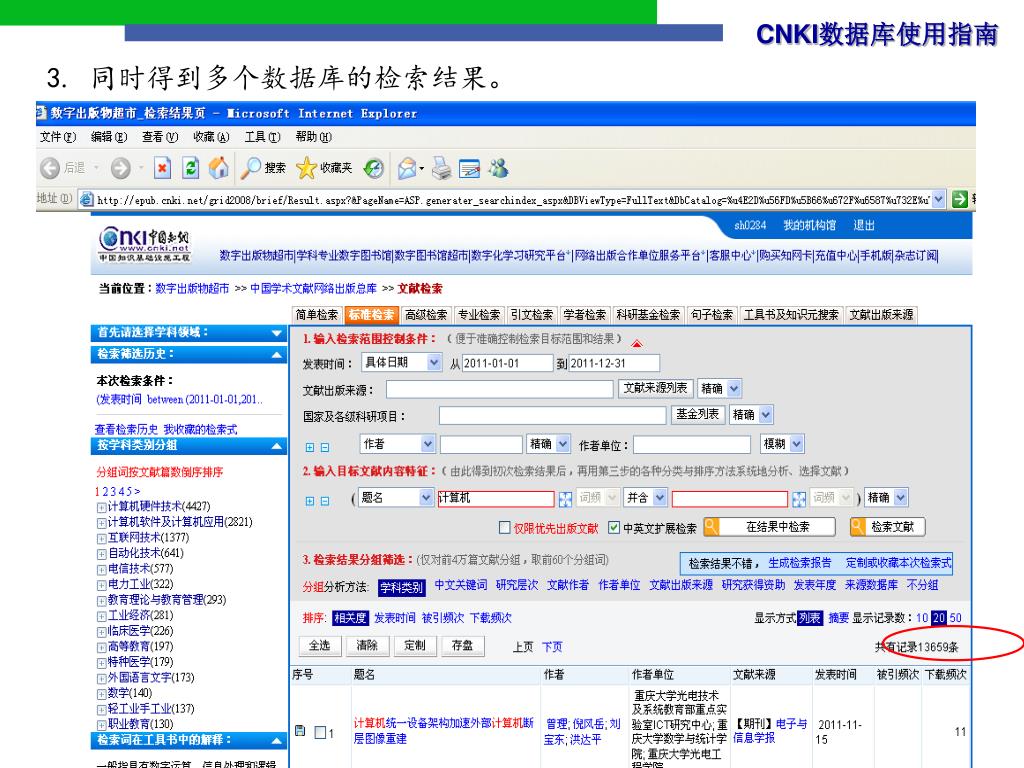Viewport: 1024px width, 768px height.
Task: Open the 工具(T) menu
Action: tap(263, 136)
